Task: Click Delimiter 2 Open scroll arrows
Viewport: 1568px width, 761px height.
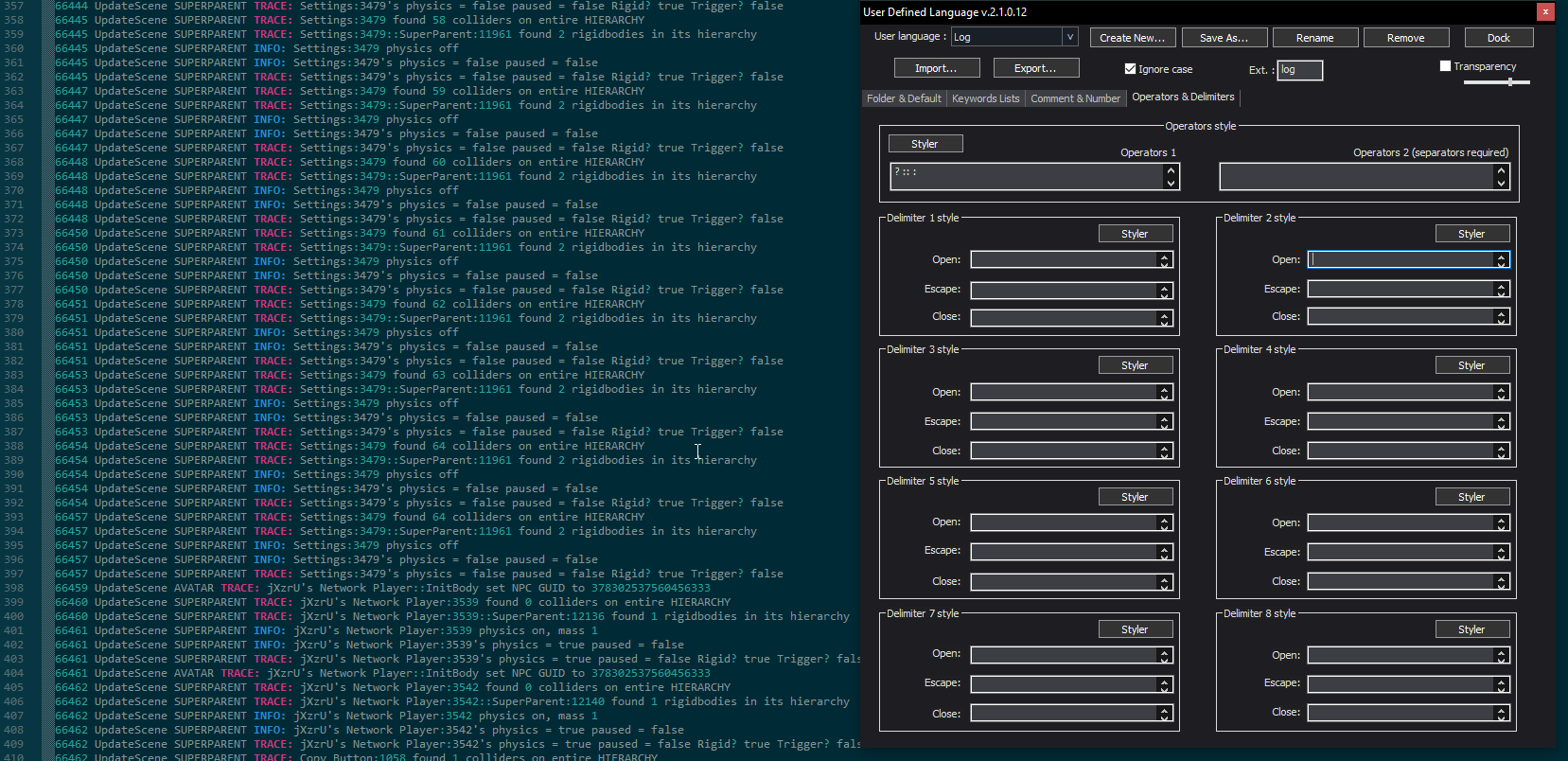Action: (1502, 259)
